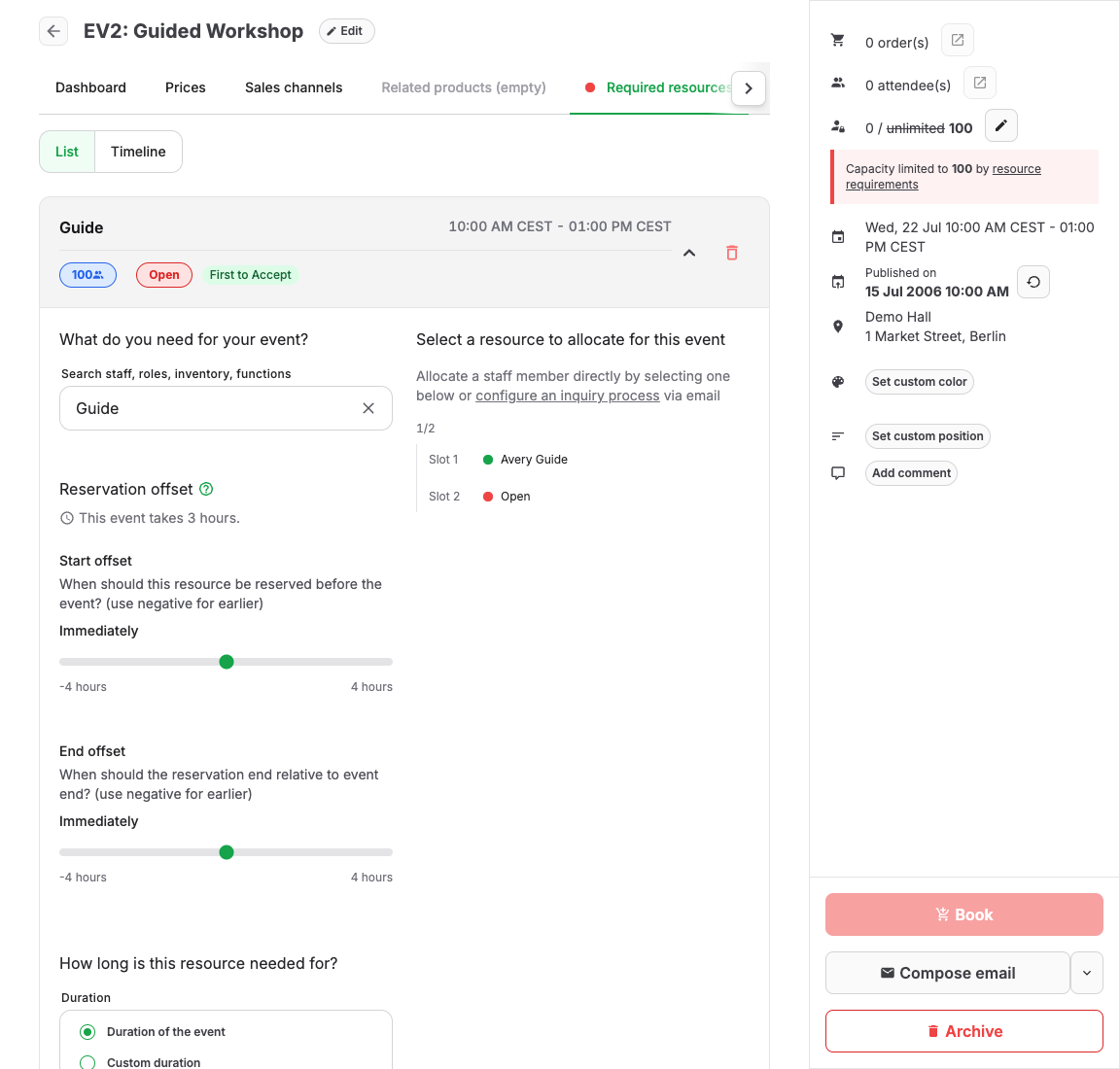
Task: Click Set custom color button
Action: click(x=920, y=382)
